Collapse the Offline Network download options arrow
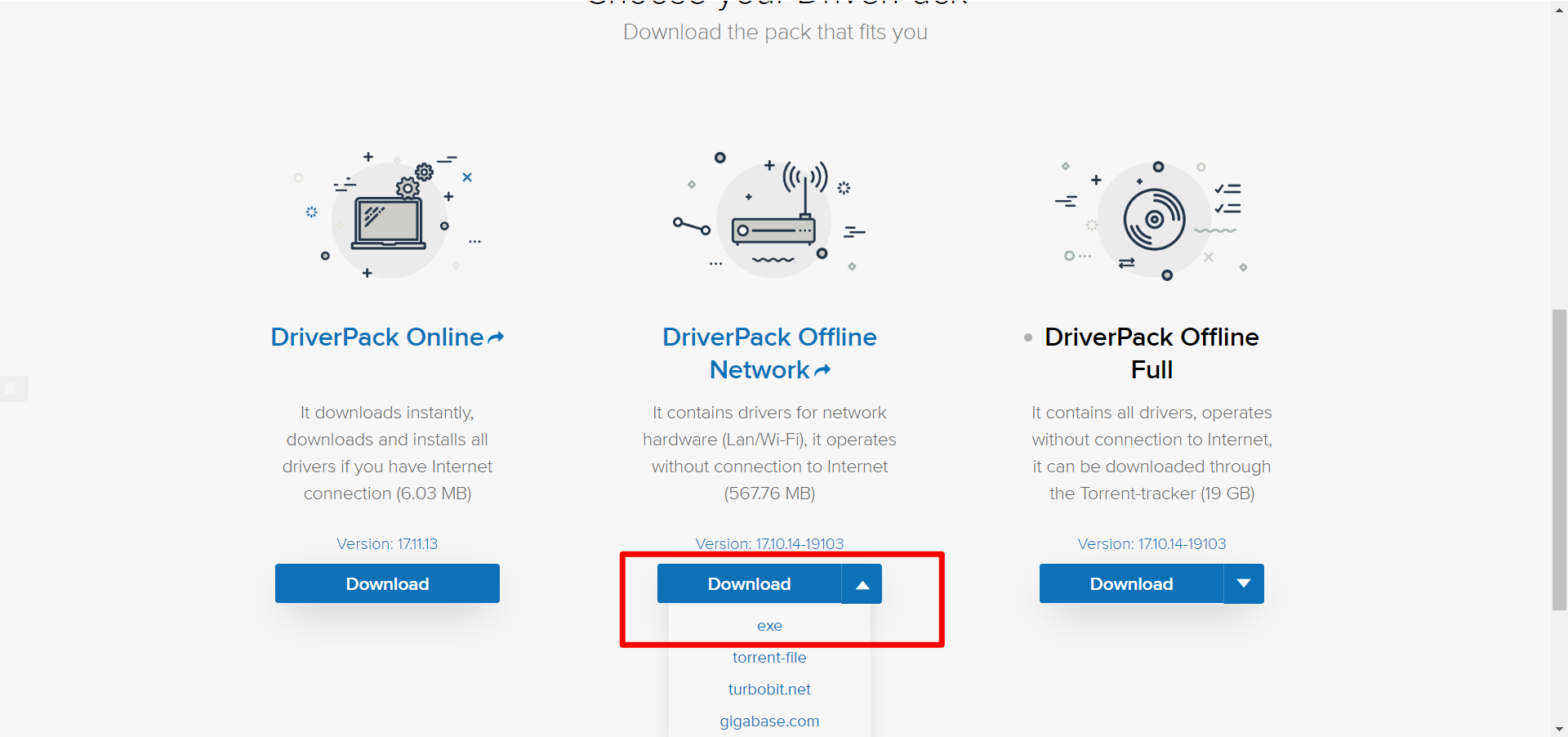Viewport: 1568px width, 737px height. point(862,583)
